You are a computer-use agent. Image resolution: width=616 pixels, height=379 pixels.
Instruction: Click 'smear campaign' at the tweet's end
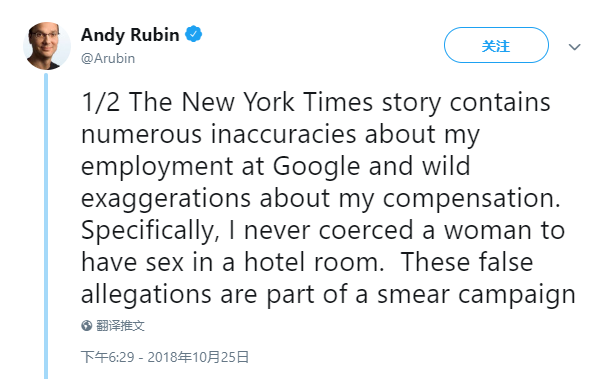[476, 295]
